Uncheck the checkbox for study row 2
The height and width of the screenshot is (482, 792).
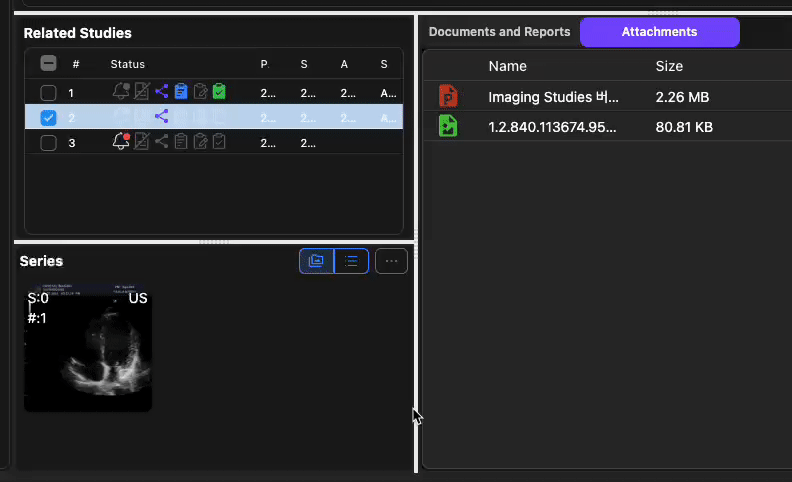click(48, 118)
